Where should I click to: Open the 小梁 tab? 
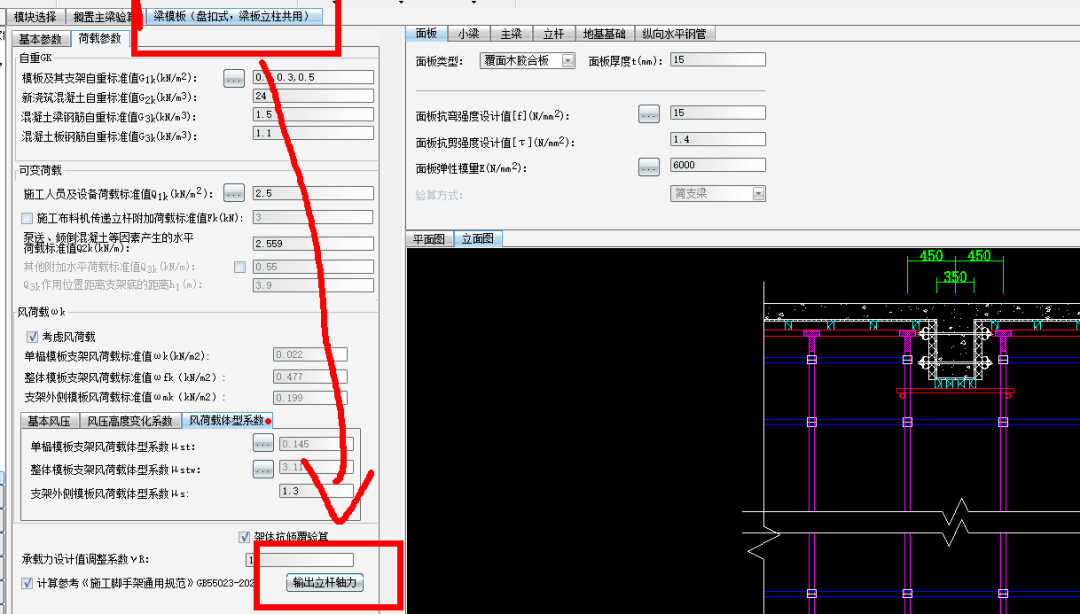tap(468, 33)
